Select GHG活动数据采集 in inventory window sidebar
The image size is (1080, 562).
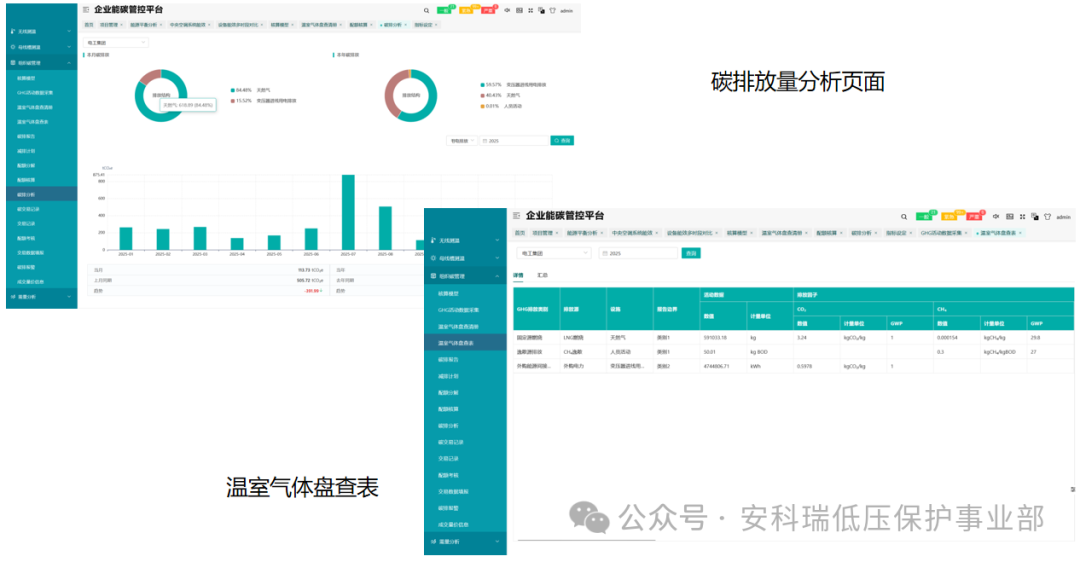(459, 310)
